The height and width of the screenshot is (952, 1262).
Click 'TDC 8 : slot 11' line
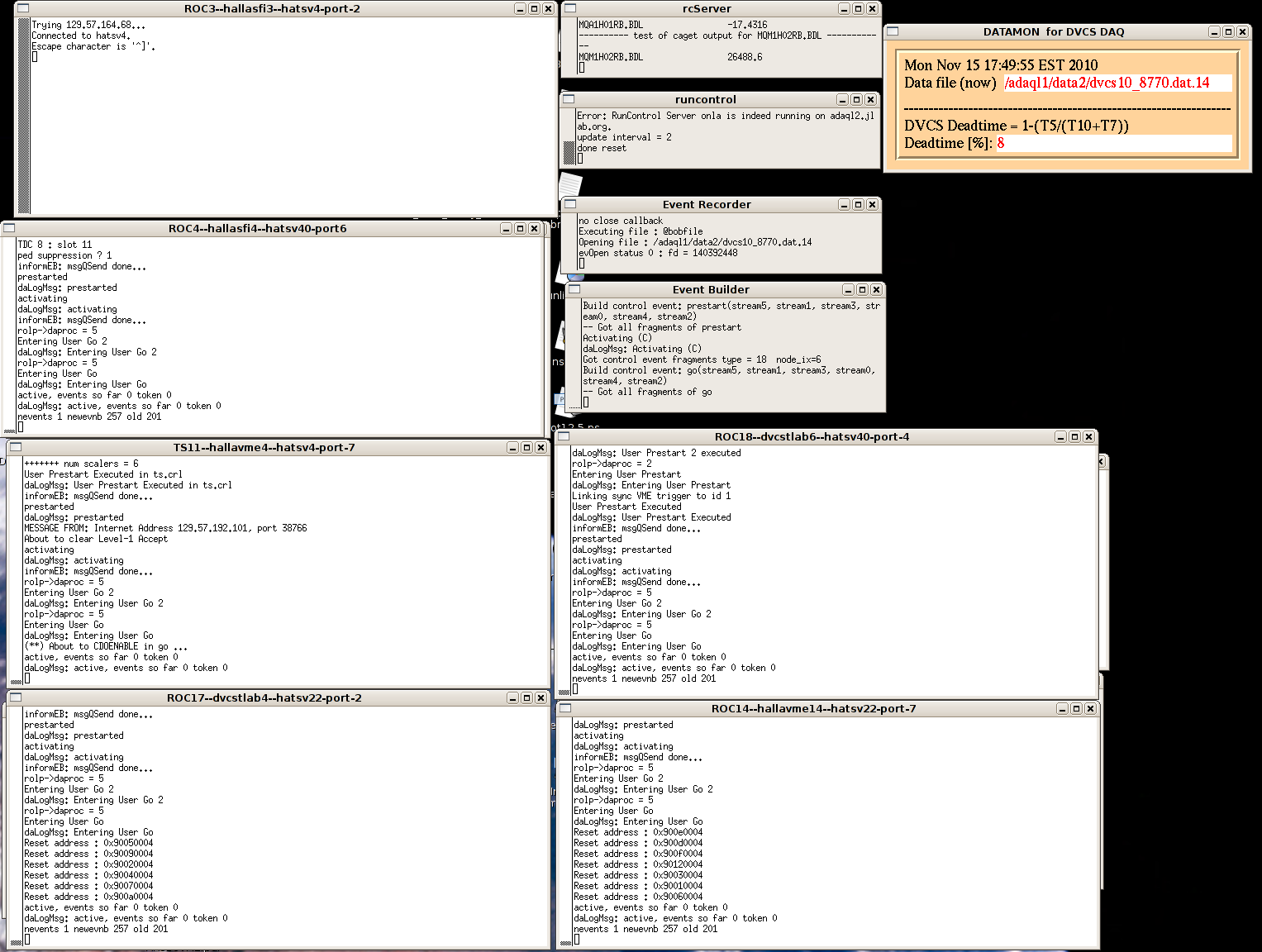[55, 245]
